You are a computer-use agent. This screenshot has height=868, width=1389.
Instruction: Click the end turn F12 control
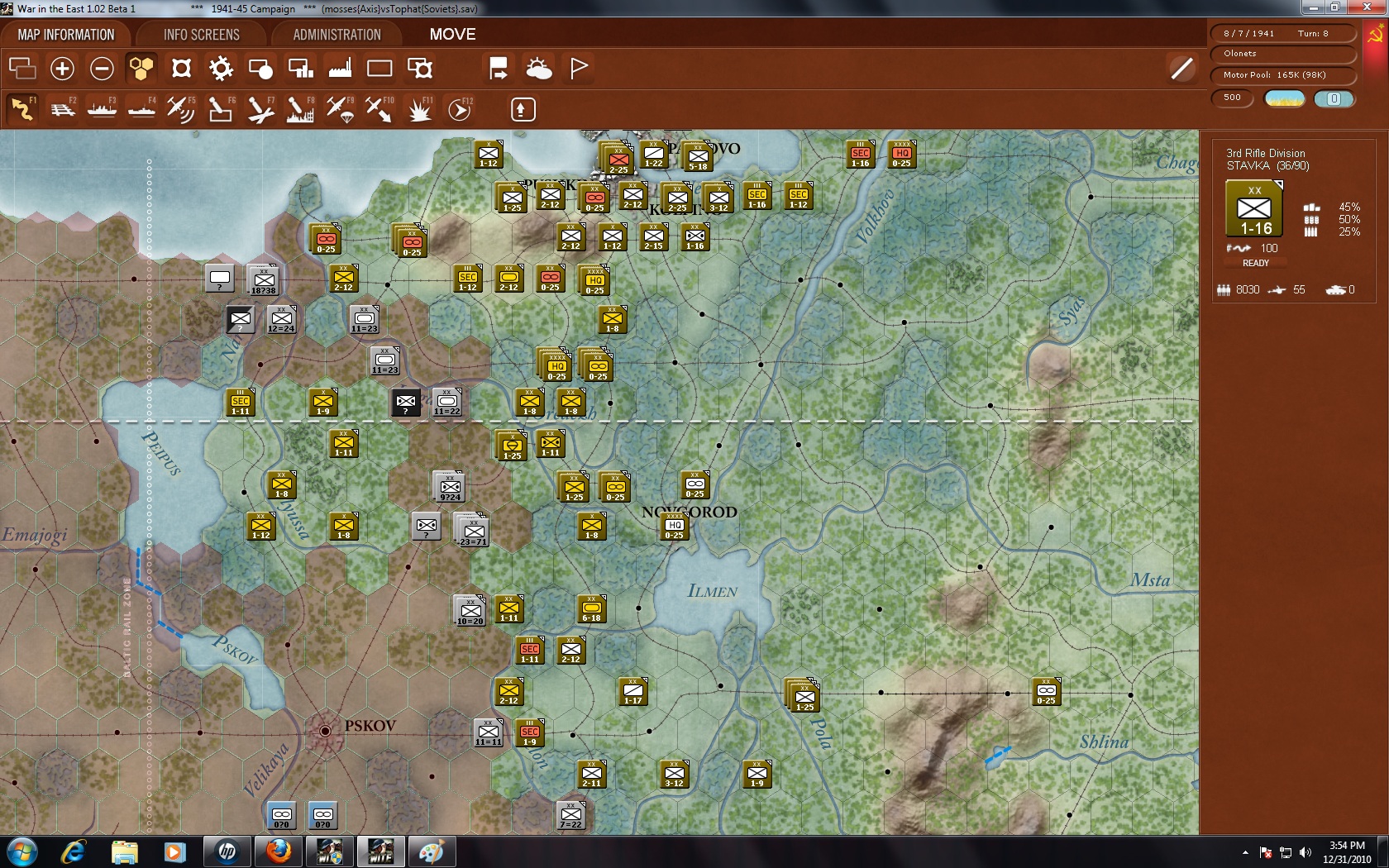458,107
